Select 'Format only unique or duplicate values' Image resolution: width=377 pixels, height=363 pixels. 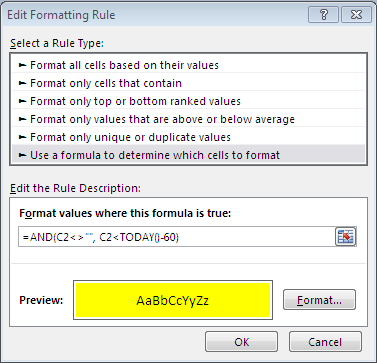(189, 137)
